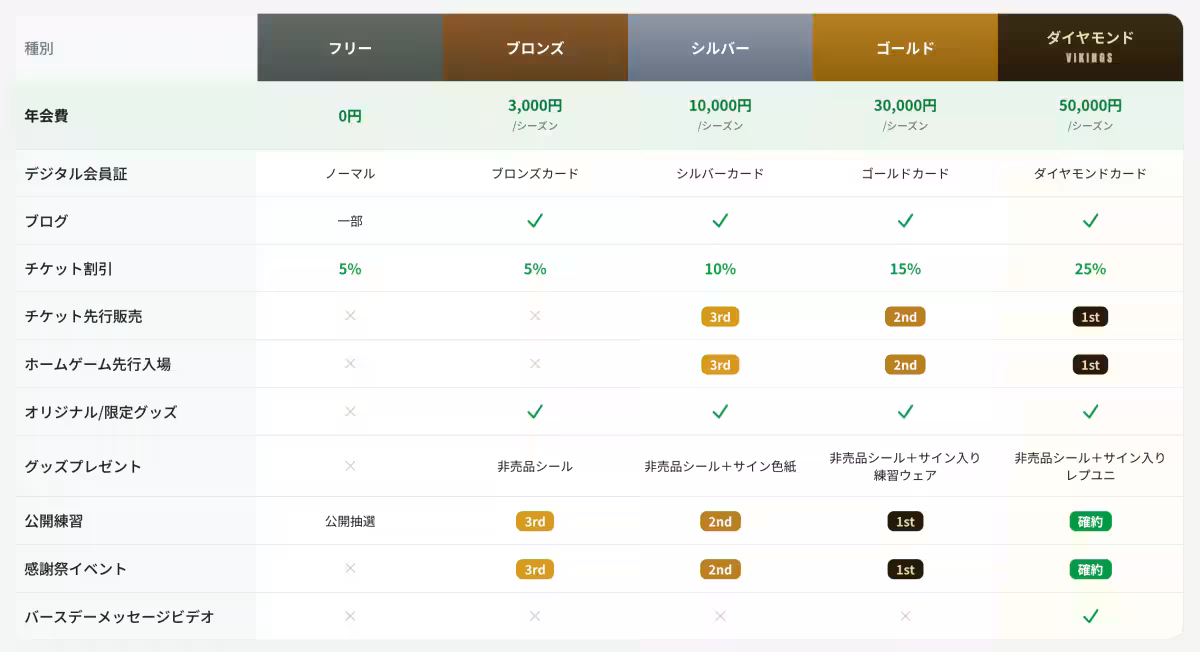Click the 年会費 row label
The width and height of the screenshot is (1200, 652).
point(47,115)
